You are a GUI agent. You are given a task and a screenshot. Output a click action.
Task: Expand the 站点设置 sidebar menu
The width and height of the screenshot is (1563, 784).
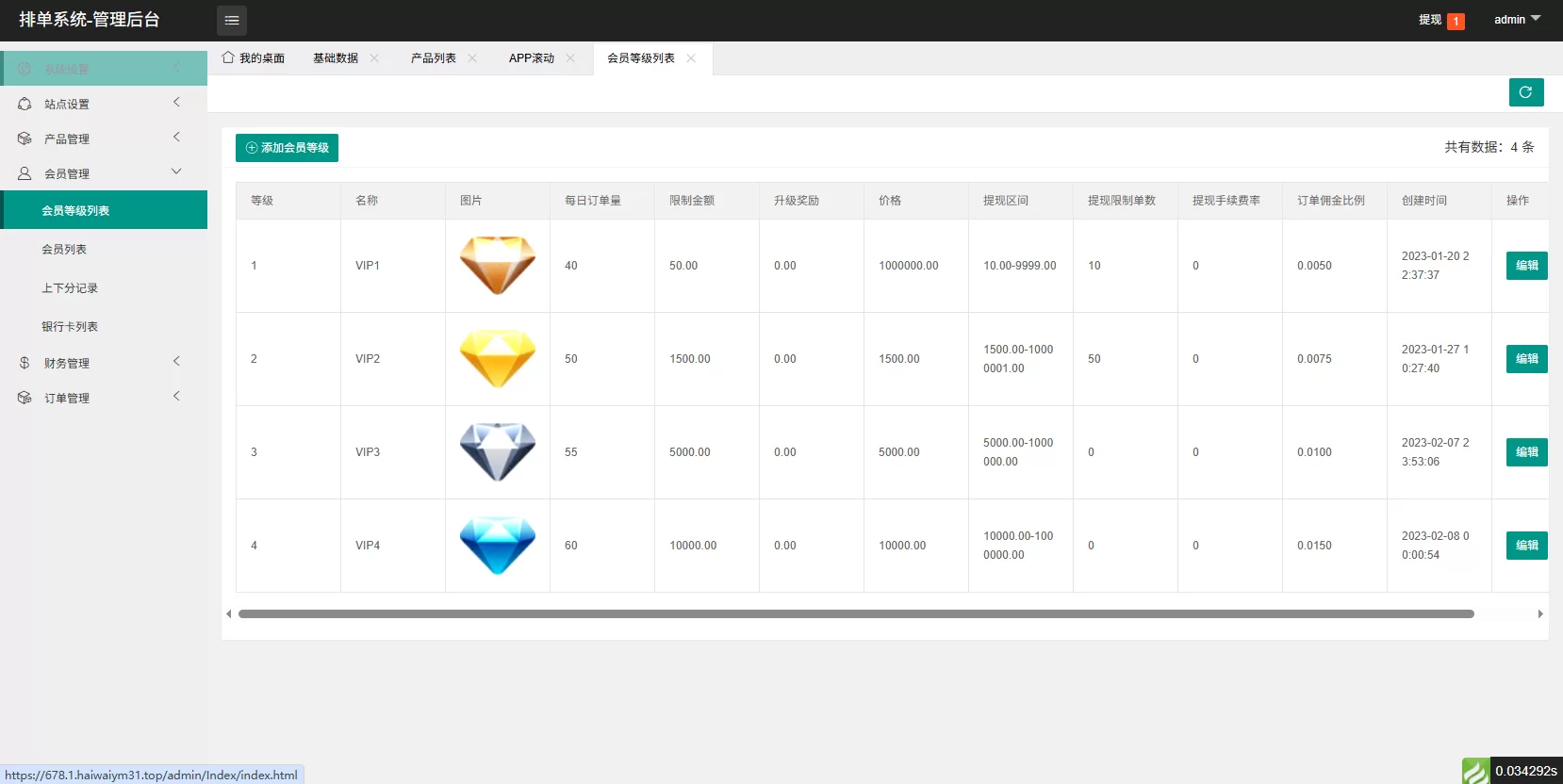tap(104, 104)
